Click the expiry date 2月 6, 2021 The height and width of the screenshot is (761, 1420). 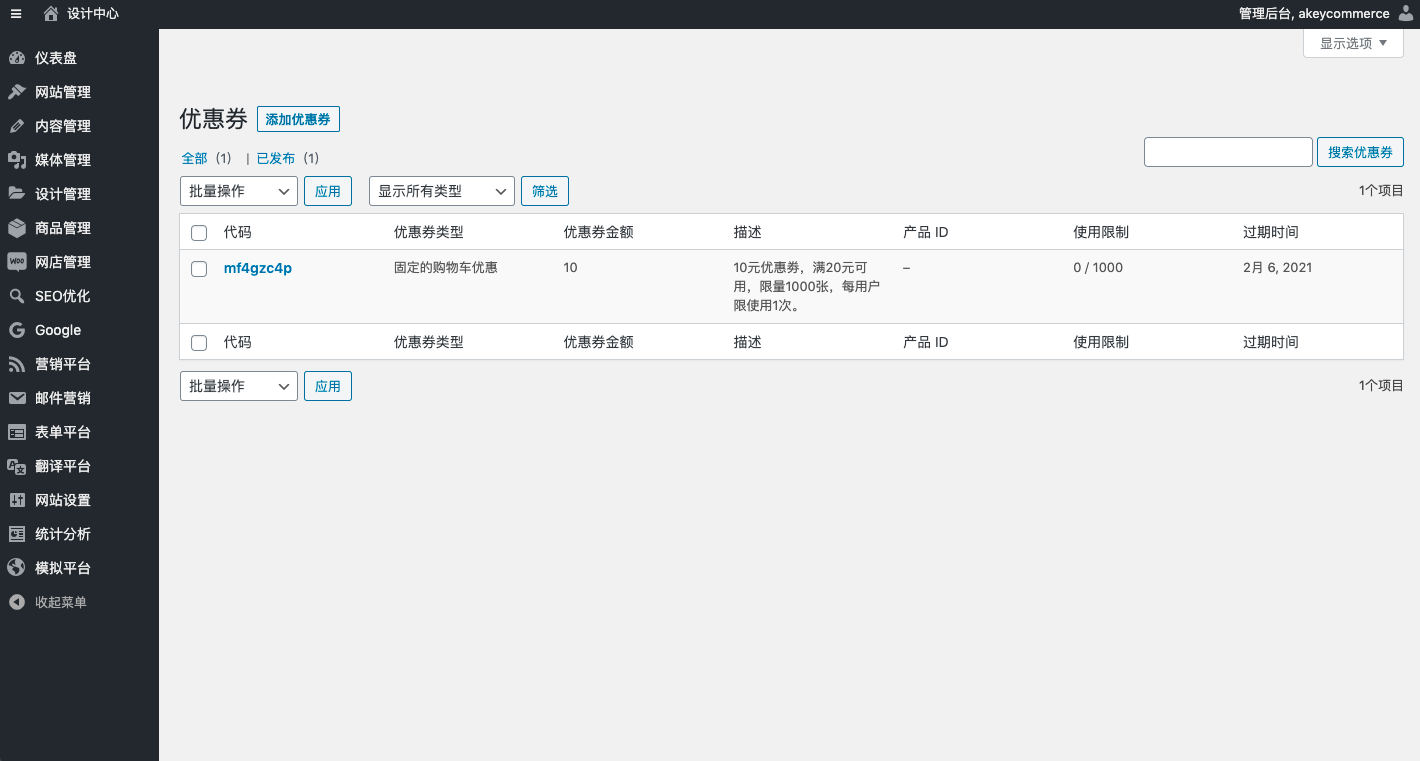pyautogui.click(x=1278, y=268)
